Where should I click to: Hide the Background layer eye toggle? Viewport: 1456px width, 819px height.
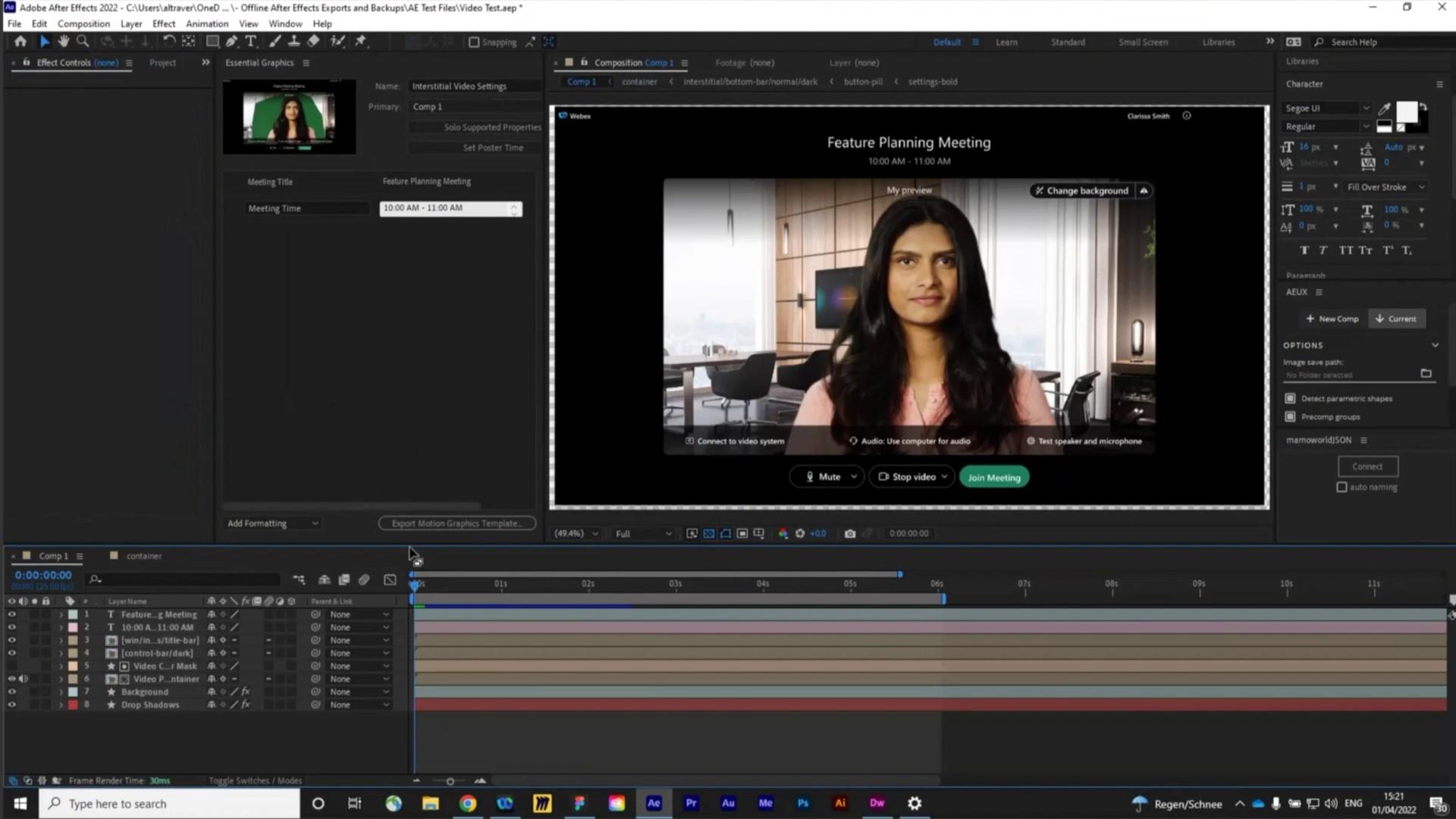[x=11, y=692]
